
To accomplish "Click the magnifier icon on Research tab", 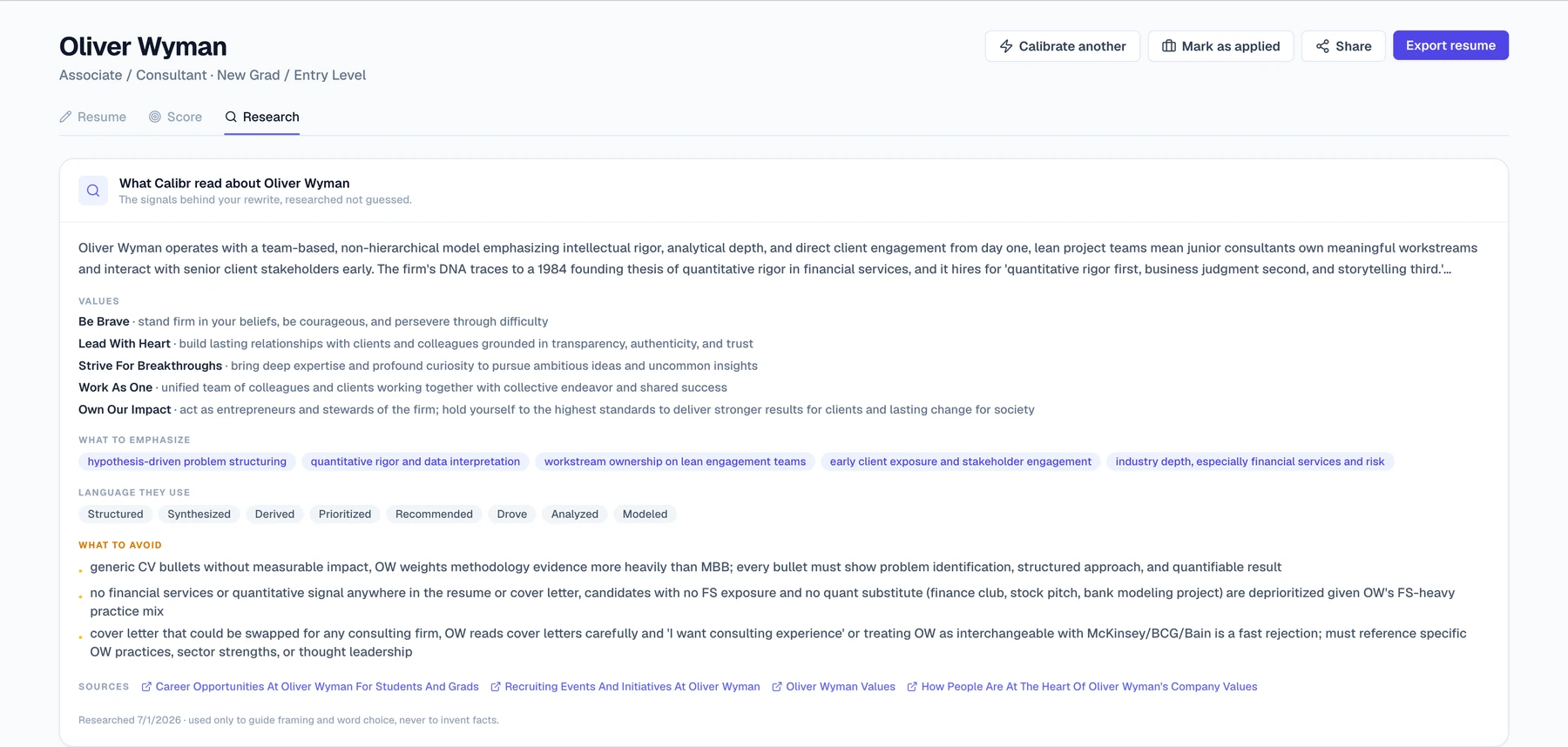I will 231,117.
